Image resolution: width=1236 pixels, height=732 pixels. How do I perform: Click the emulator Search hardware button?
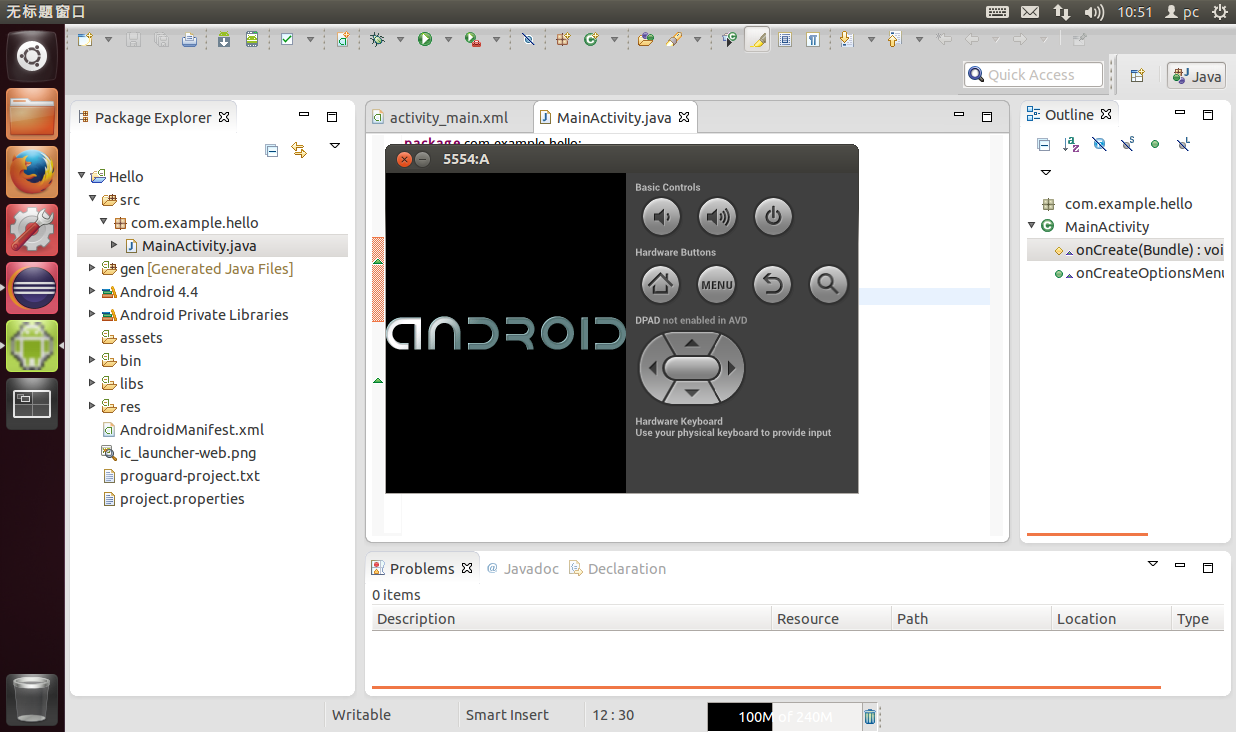point(828,285)
